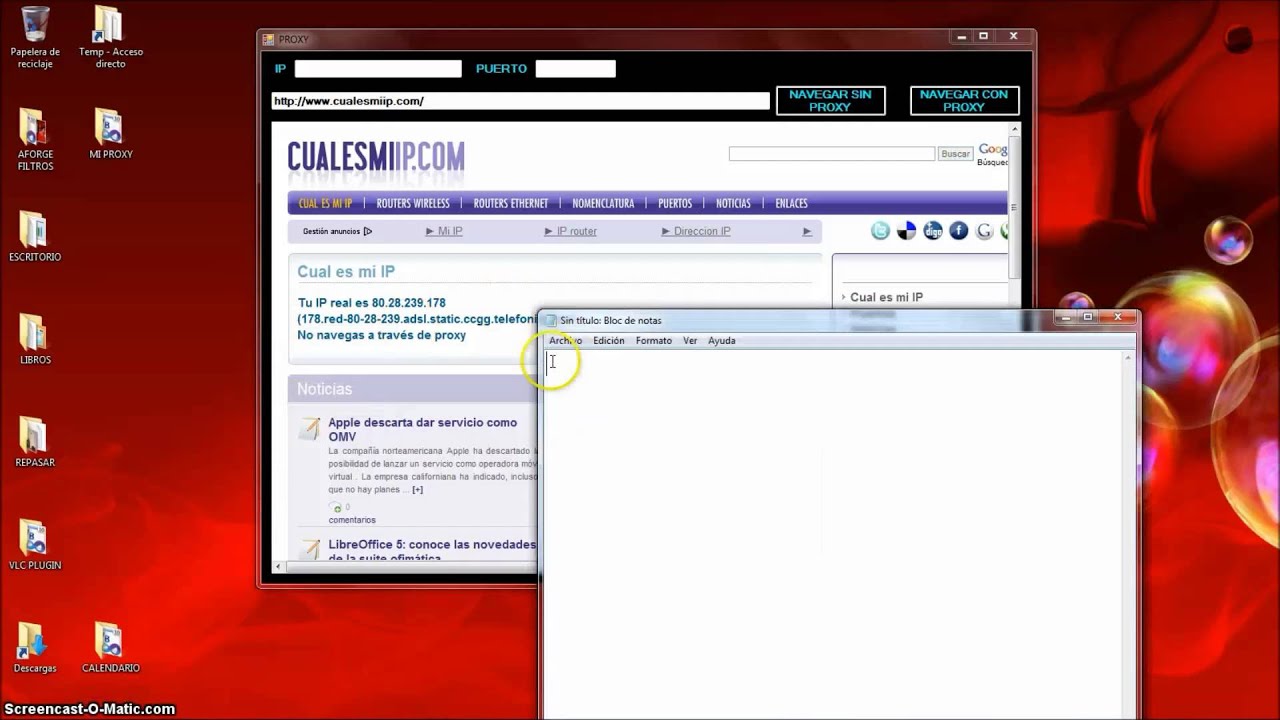This screenshot has width=1280, height=720.
Task: Select the MI PROXY desktop folder
Action: [110, 134]
